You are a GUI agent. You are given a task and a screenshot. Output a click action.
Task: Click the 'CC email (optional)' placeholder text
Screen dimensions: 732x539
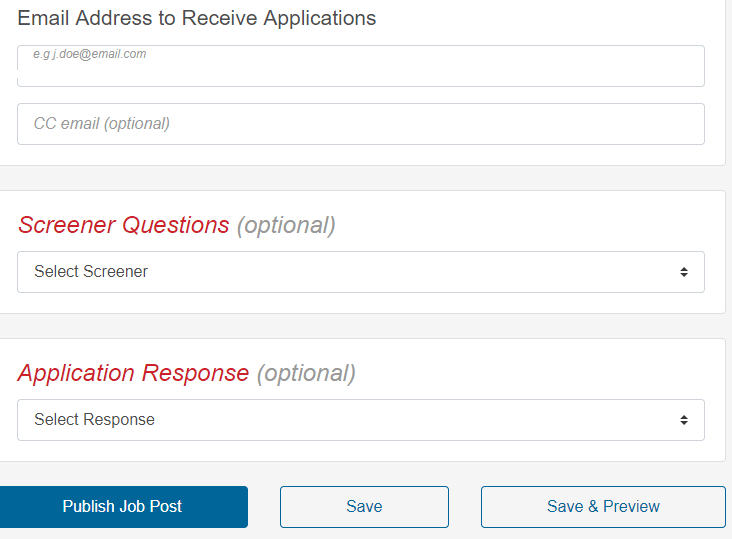(102, 124)
